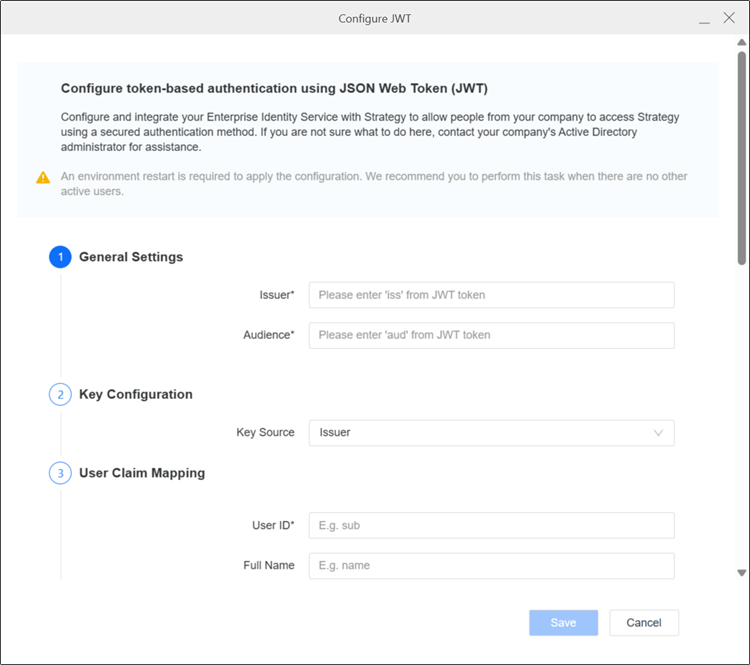Click the Configure JWT title bar text

coord(375,18)
